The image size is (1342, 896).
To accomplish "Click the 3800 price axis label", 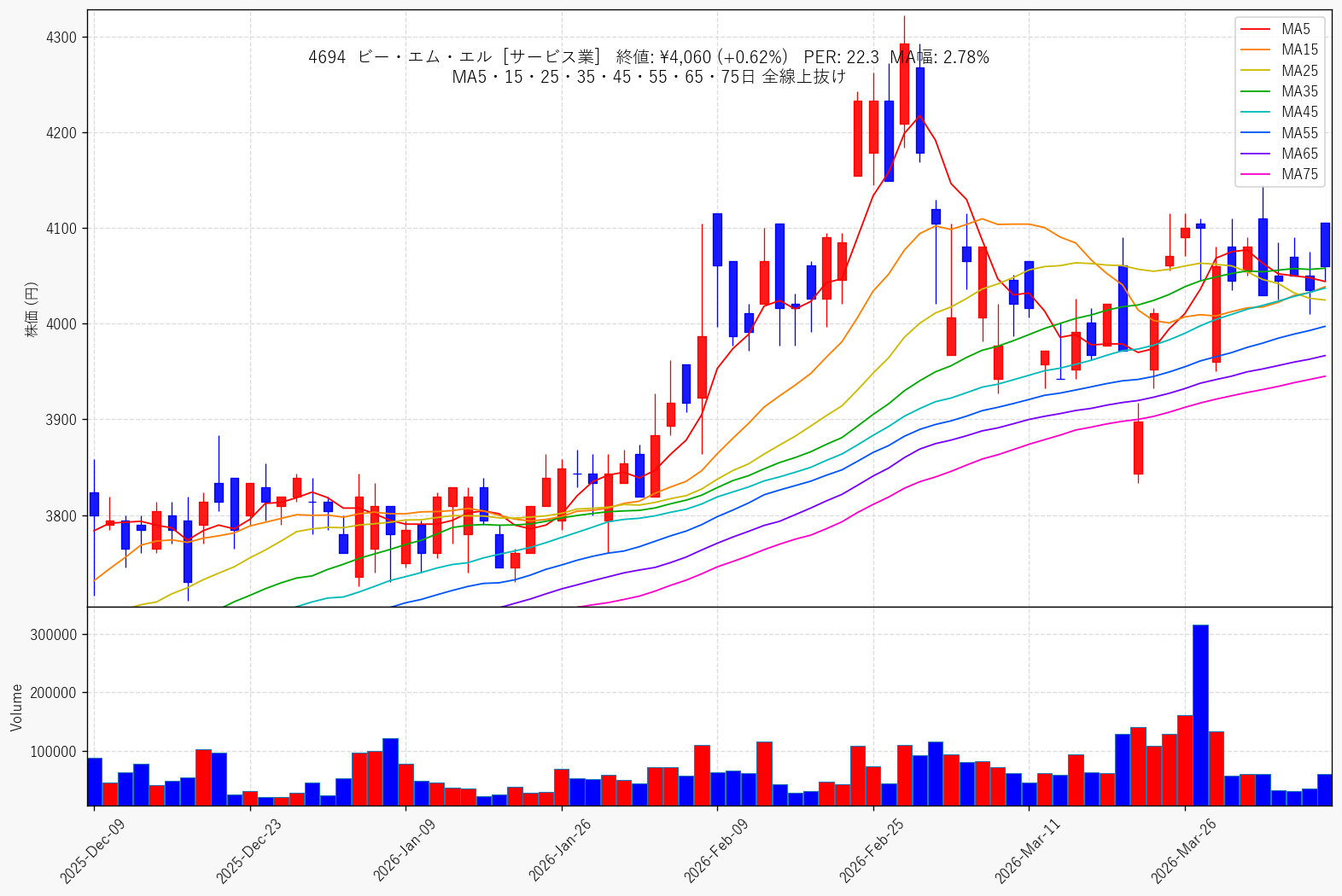I will [61, 515].
